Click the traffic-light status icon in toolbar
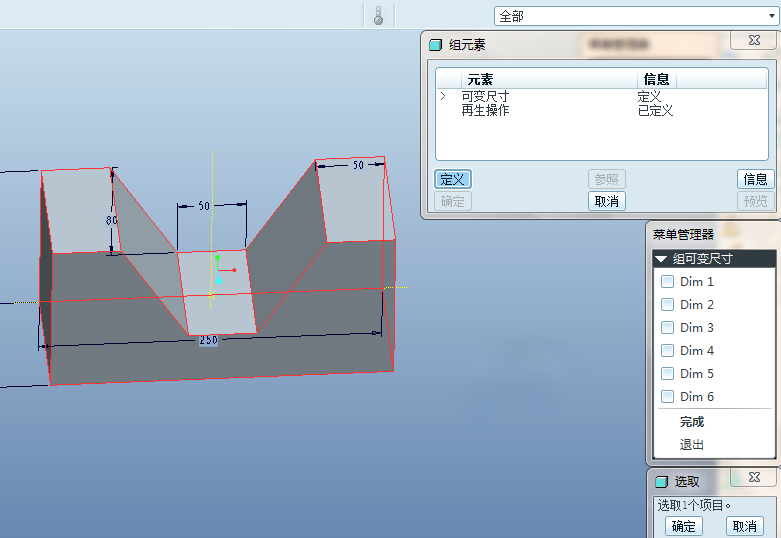781x538 pixels. pos(378,16)
